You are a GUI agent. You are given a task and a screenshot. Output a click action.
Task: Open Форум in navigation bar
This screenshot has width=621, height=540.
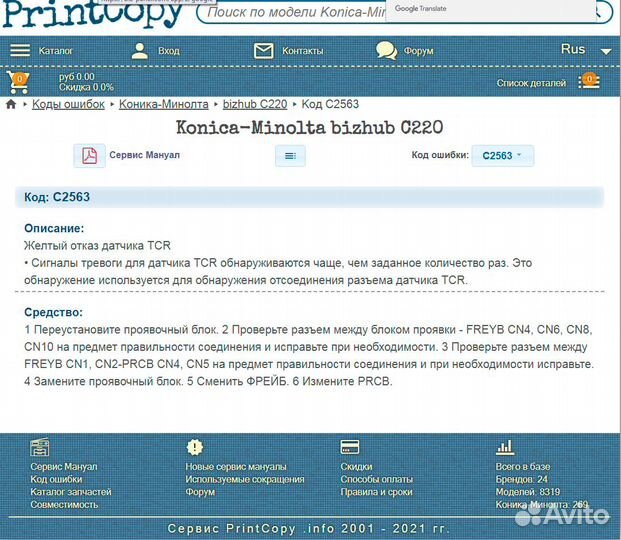(x=419, y=51)
